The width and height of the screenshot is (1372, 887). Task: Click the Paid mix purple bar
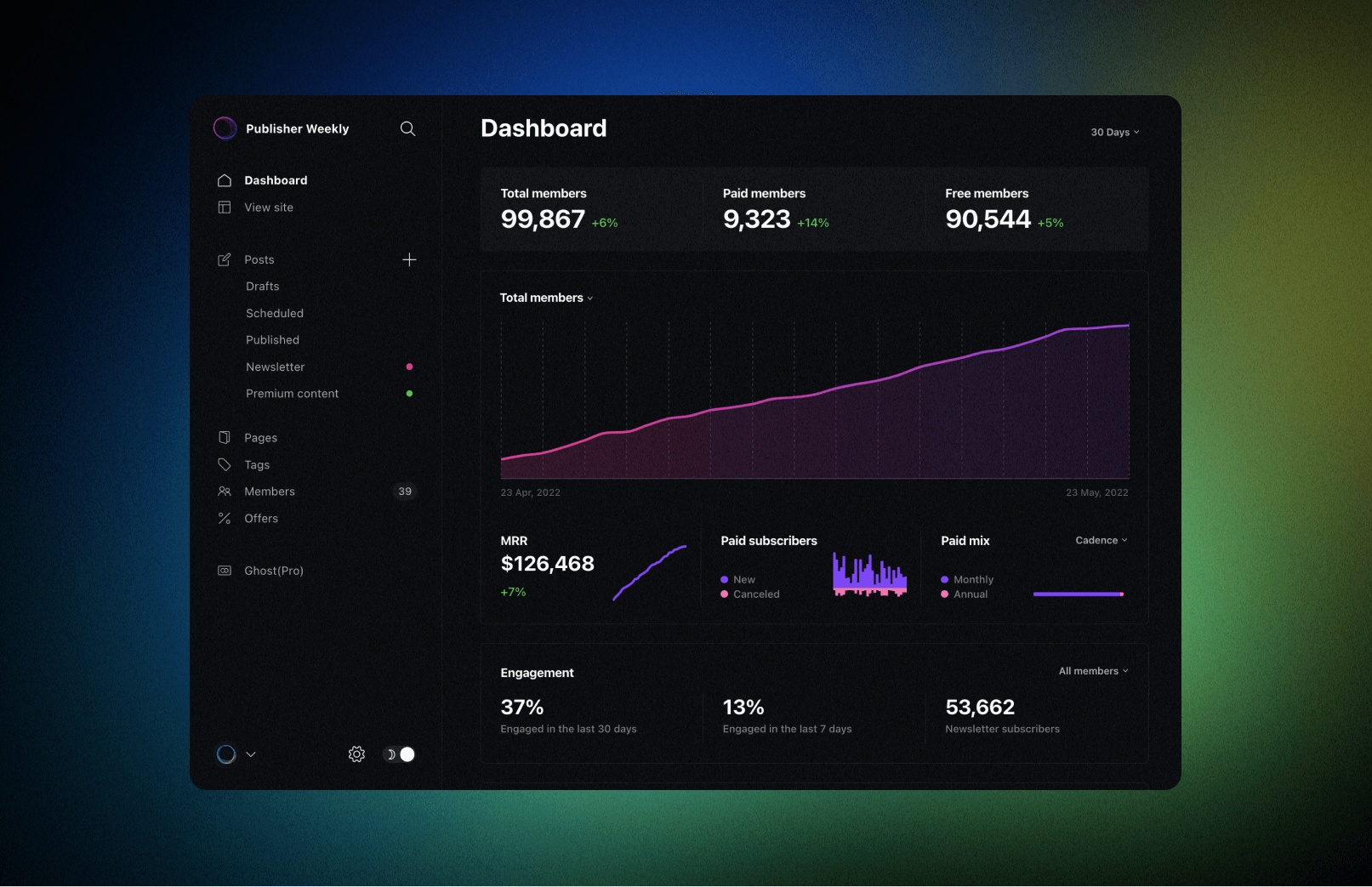(1079, 594)
